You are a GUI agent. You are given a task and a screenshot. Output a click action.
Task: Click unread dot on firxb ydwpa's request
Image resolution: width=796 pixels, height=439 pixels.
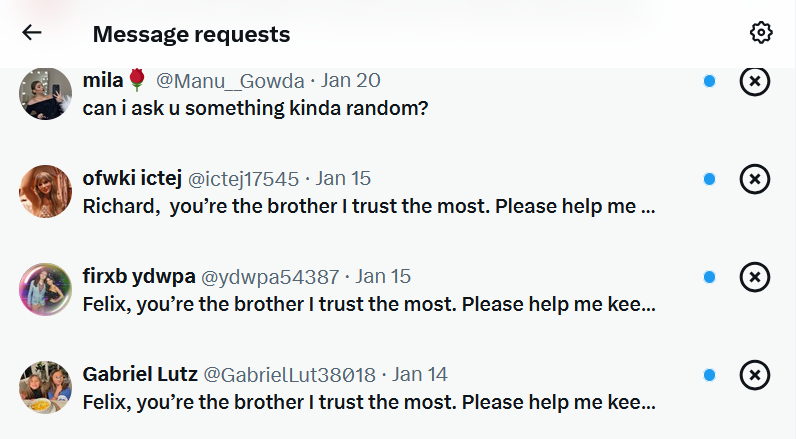pos(709,277)
